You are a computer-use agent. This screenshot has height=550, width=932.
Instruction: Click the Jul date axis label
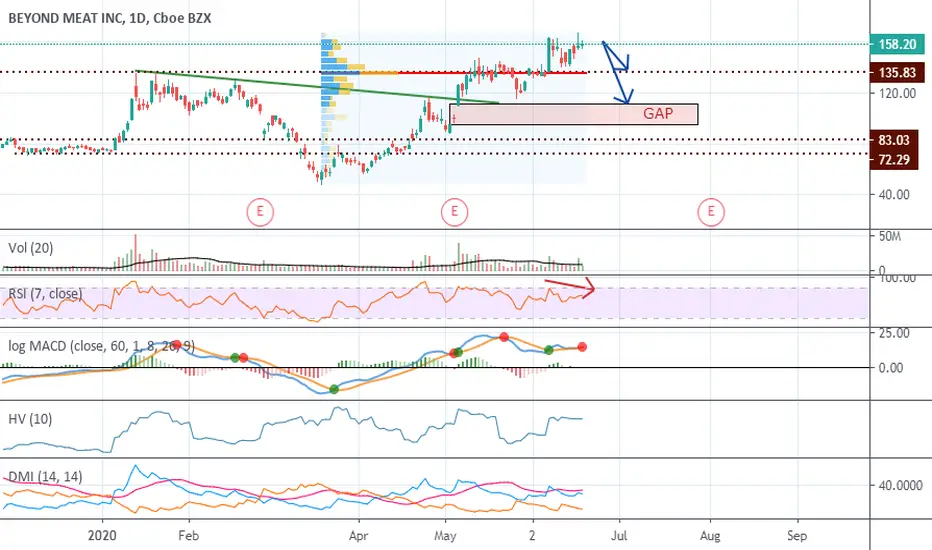[619, 536]
